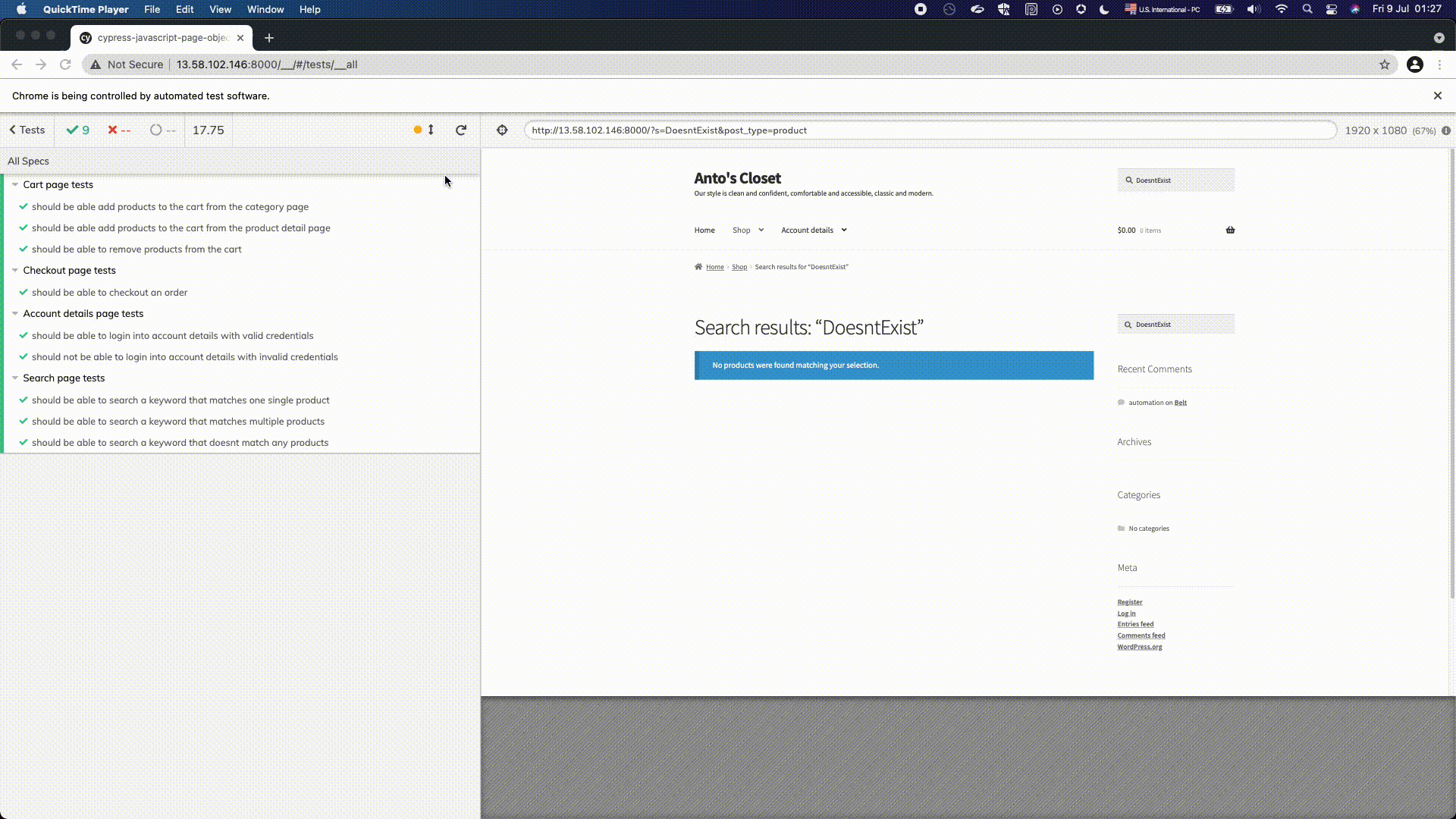
Task: Click the preview pane's vertical scrollbar
Action: (1451, 372)
